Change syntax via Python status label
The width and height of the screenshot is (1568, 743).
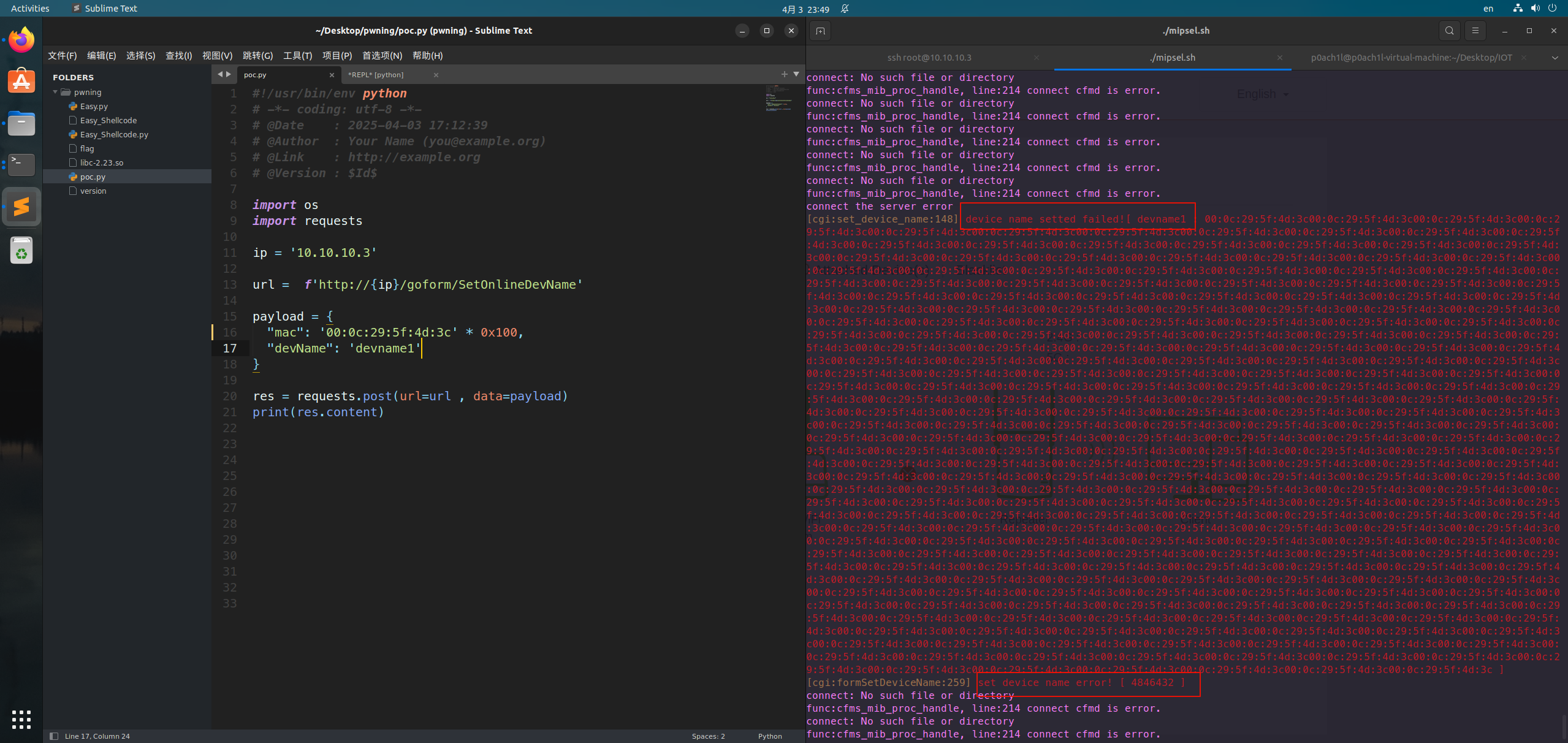pyautogui.click(x=770, y=736)
